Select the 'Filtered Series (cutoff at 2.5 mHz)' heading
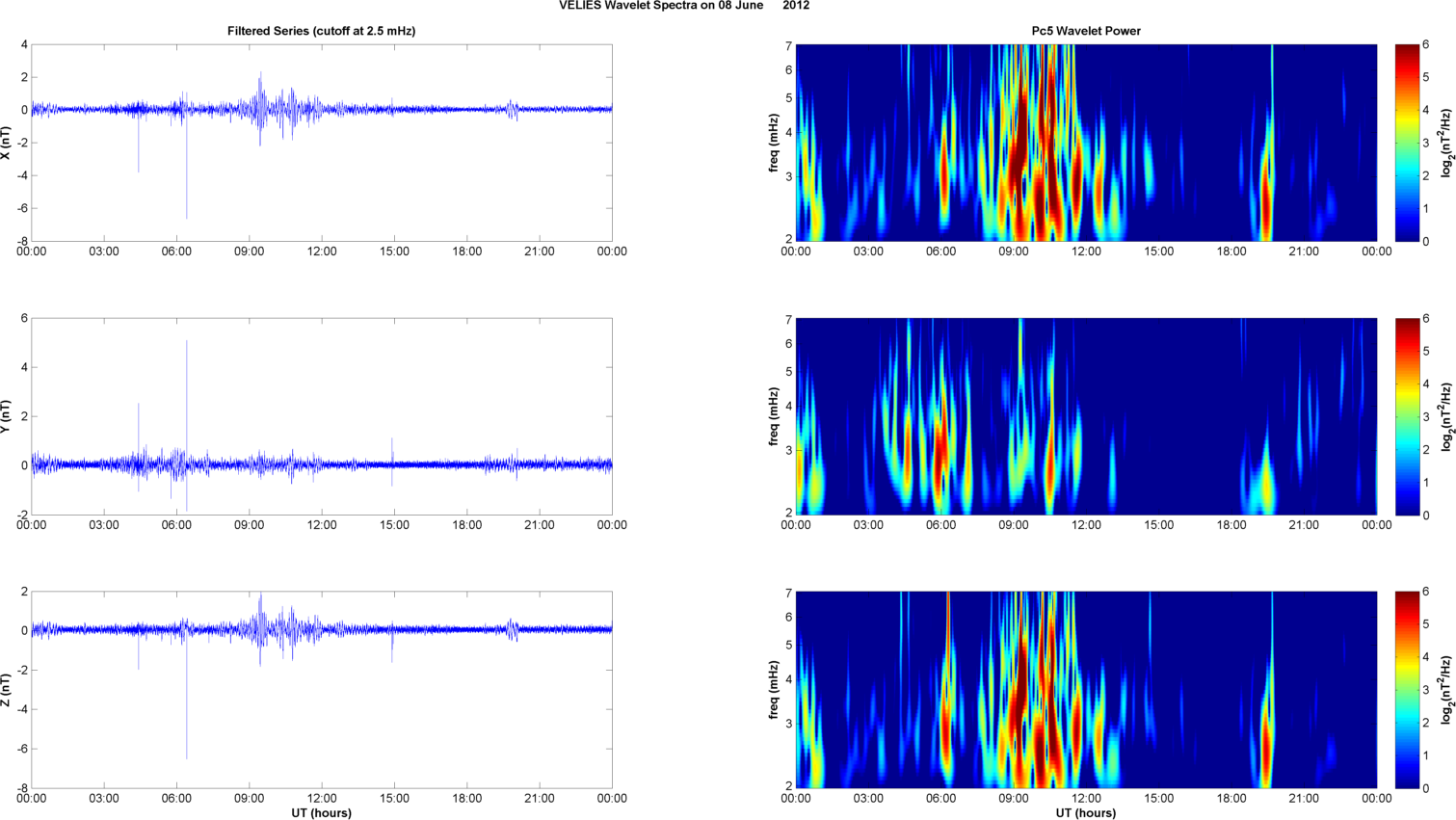Viewport: 1456px width, 820px height. tap(322, 31)
